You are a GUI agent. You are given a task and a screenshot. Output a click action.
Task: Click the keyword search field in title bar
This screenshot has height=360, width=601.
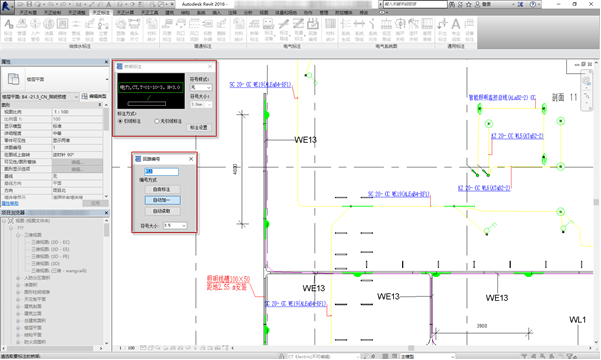pos(415,4)
